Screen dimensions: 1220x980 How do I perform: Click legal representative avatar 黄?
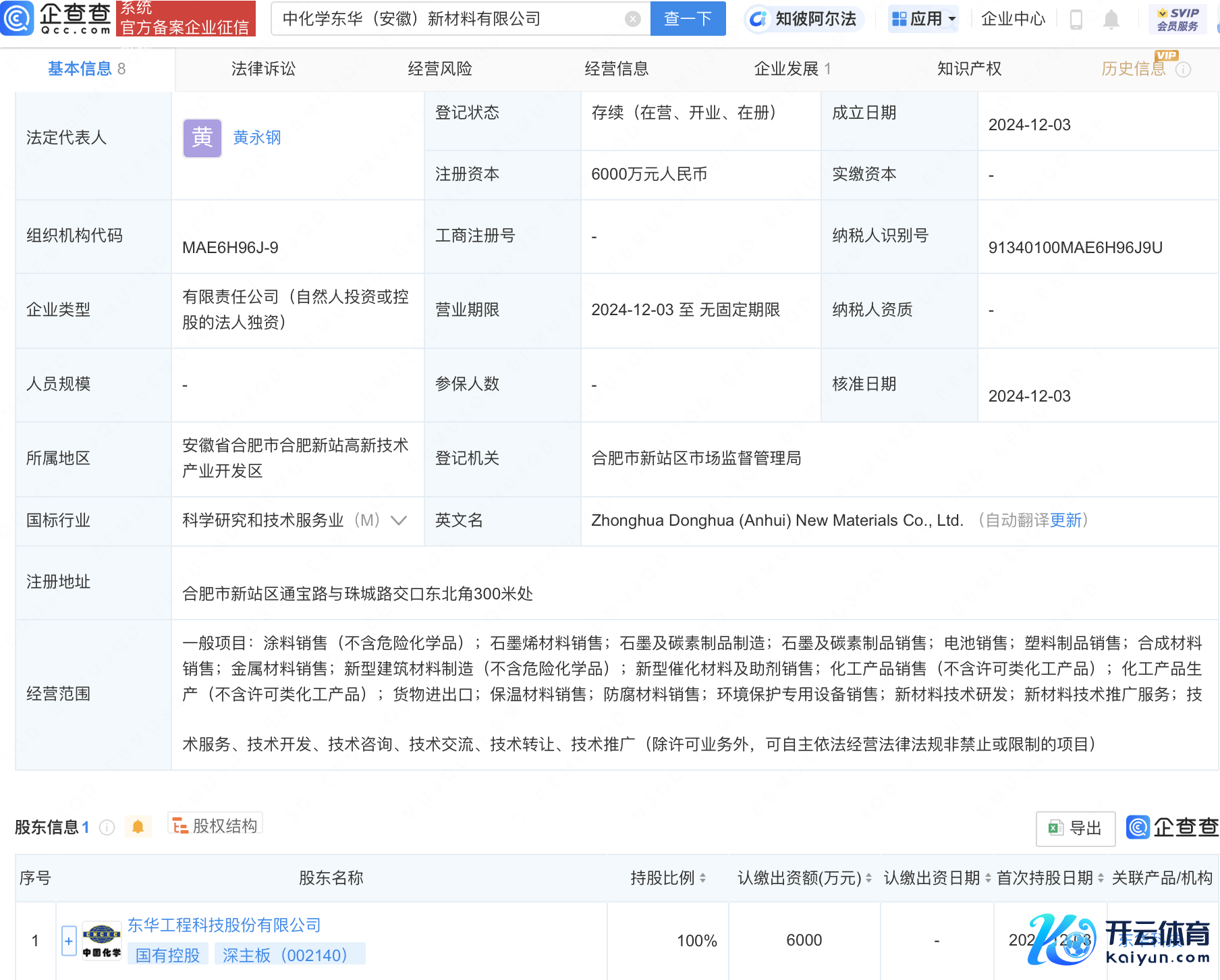click(x=202, y=138)
